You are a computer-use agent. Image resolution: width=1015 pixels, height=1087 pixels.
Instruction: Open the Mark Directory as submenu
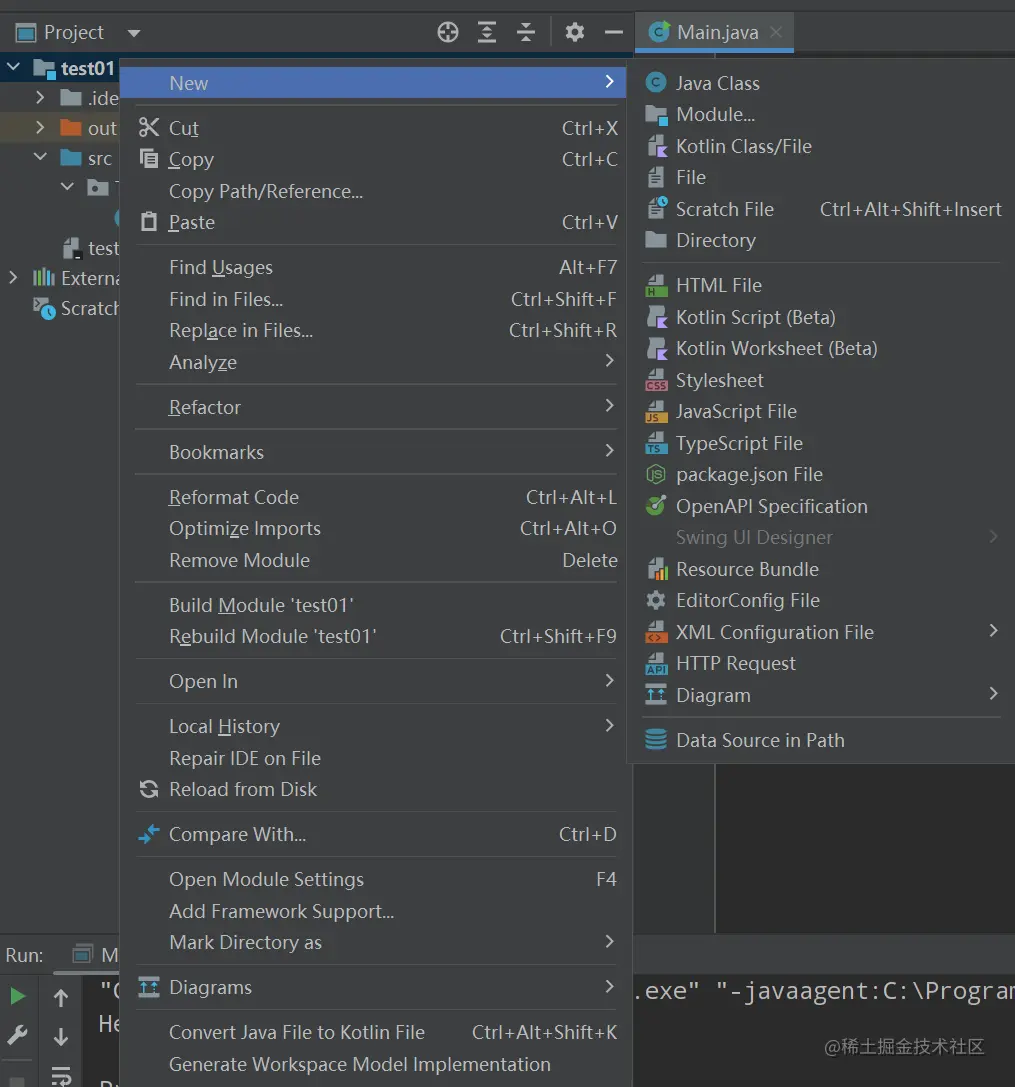click(x=375, y=942)
